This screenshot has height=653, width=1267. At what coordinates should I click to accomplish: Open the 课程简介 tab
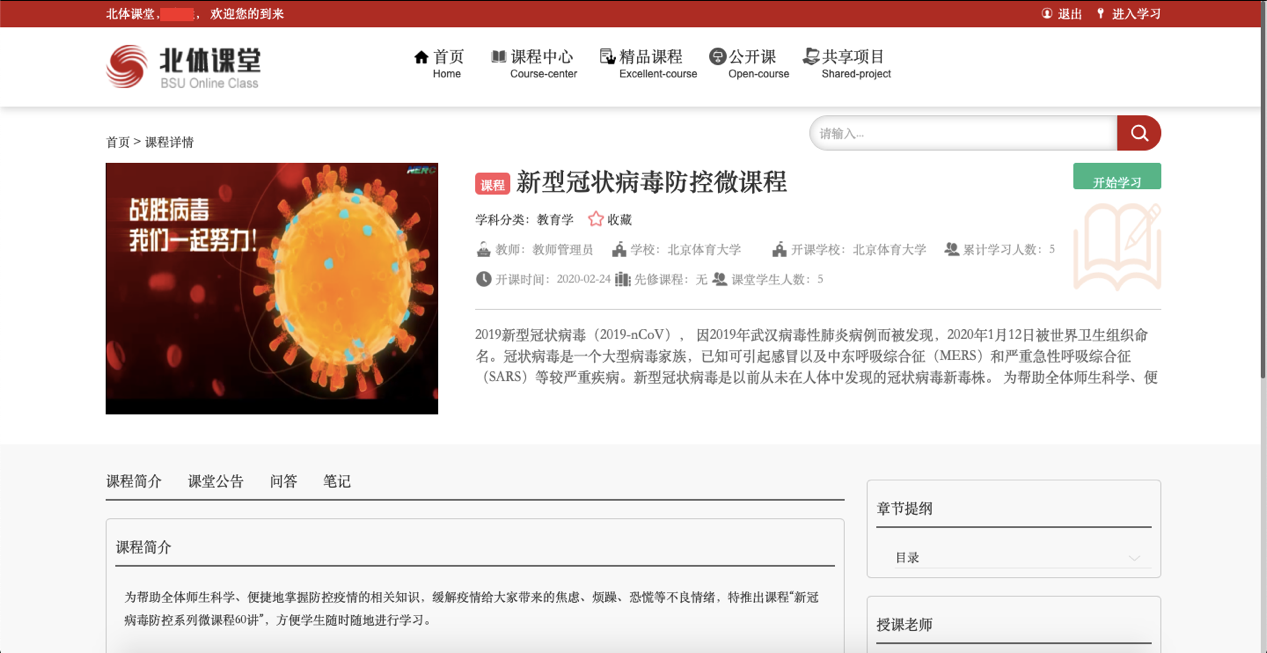134,481
